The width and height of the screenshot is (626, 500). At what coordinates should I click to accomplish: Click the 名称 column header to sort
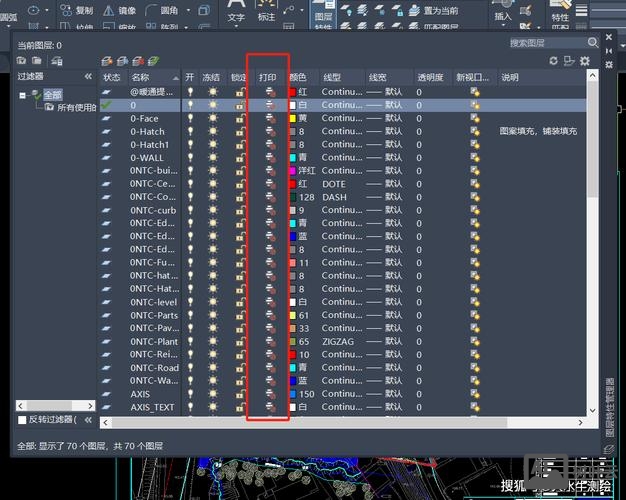pyautogui.click(x=140, y=77)
